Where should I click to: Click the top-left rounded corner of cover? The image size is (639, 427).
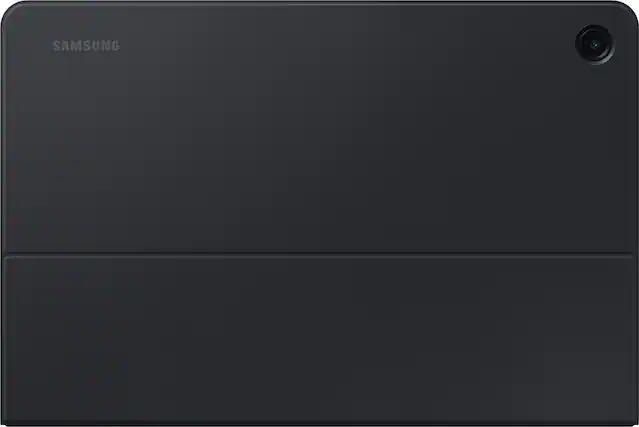[x=10, y=11]
